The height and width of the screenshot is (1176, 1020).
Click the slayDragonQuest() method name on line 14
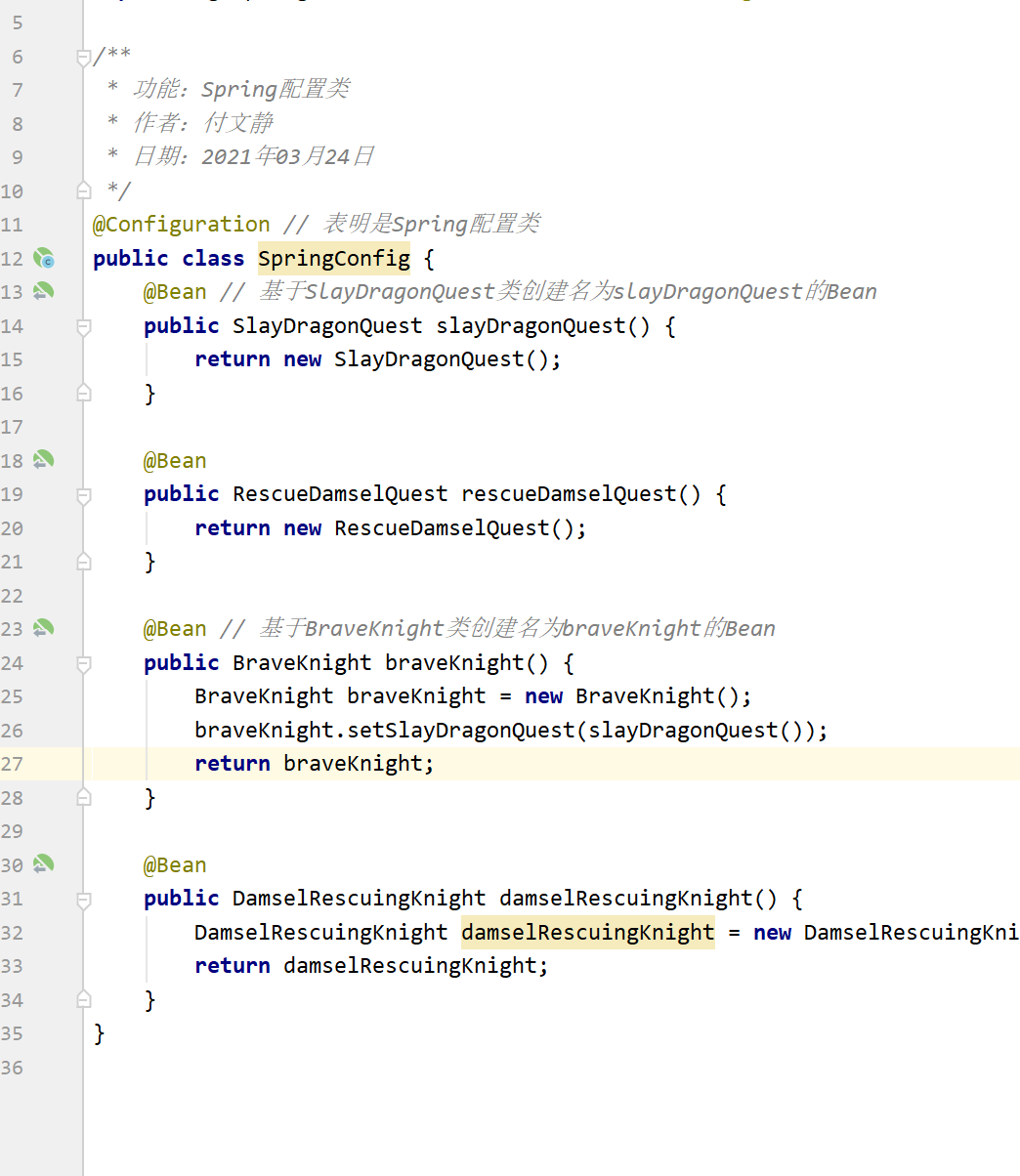[543, 326]
